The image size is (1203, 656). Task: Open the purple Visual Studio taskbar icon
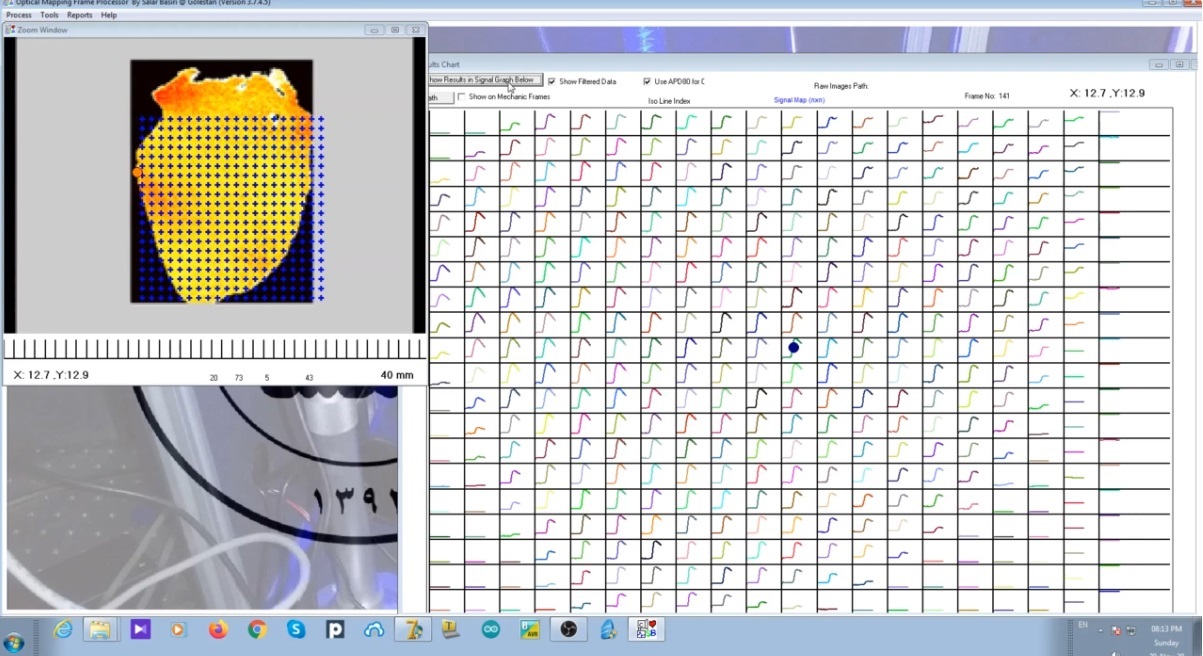pos(140,629)
